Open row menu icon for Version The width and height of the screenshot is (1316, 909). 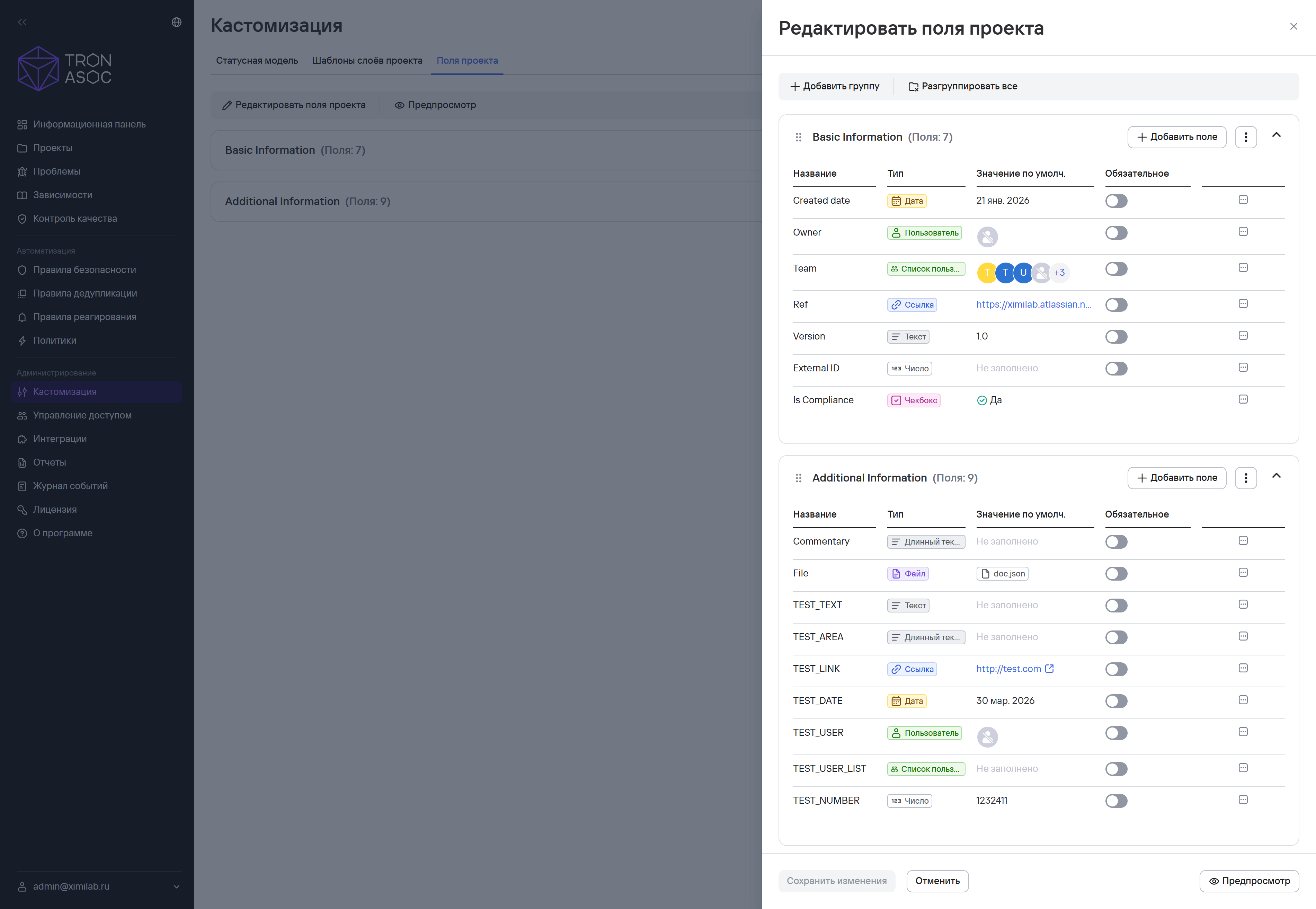pyautogui.click(x=1243, y=335)
